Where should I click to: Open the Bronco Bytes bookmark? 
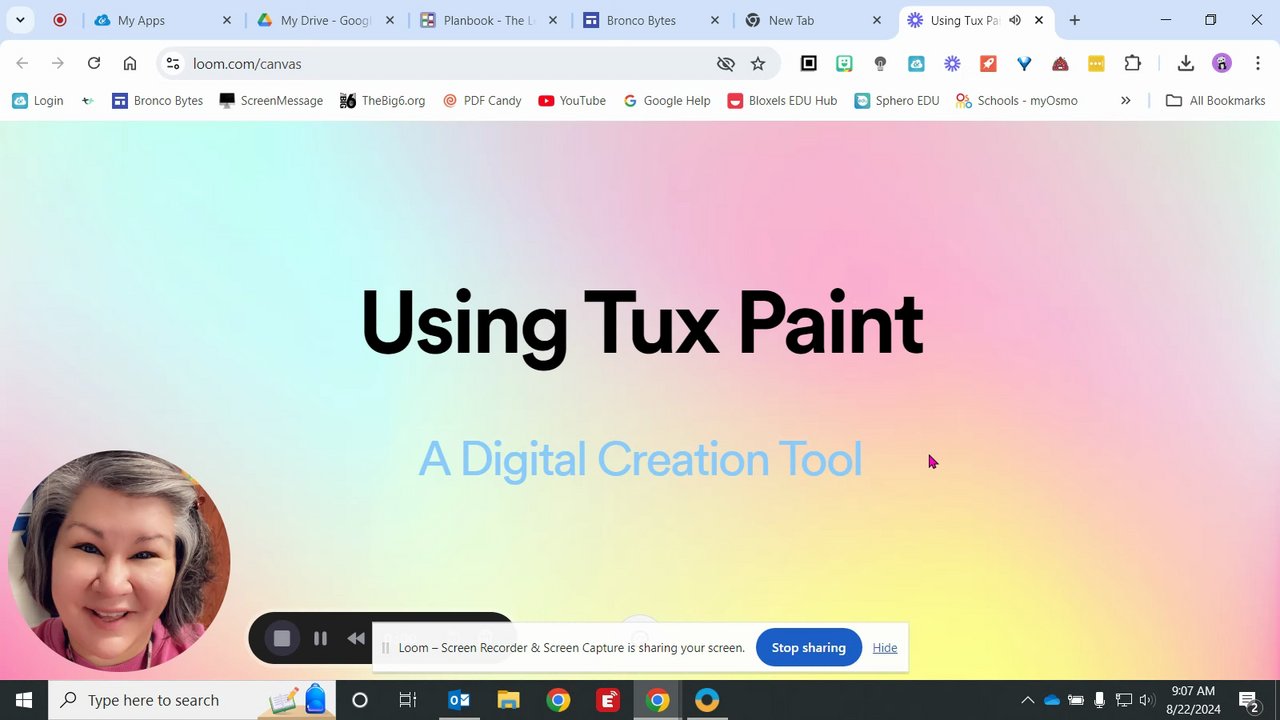157,100
